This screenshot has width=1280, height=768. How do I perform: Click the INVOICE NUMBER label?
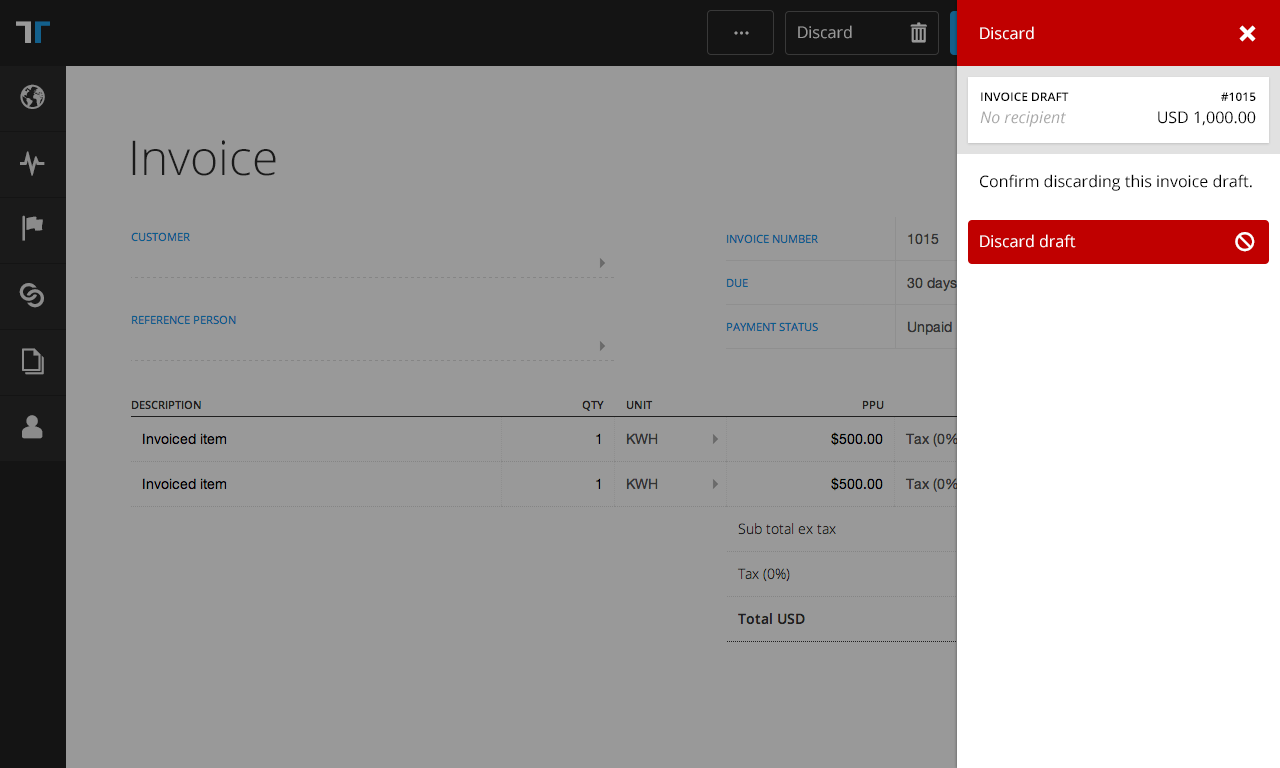772,239
